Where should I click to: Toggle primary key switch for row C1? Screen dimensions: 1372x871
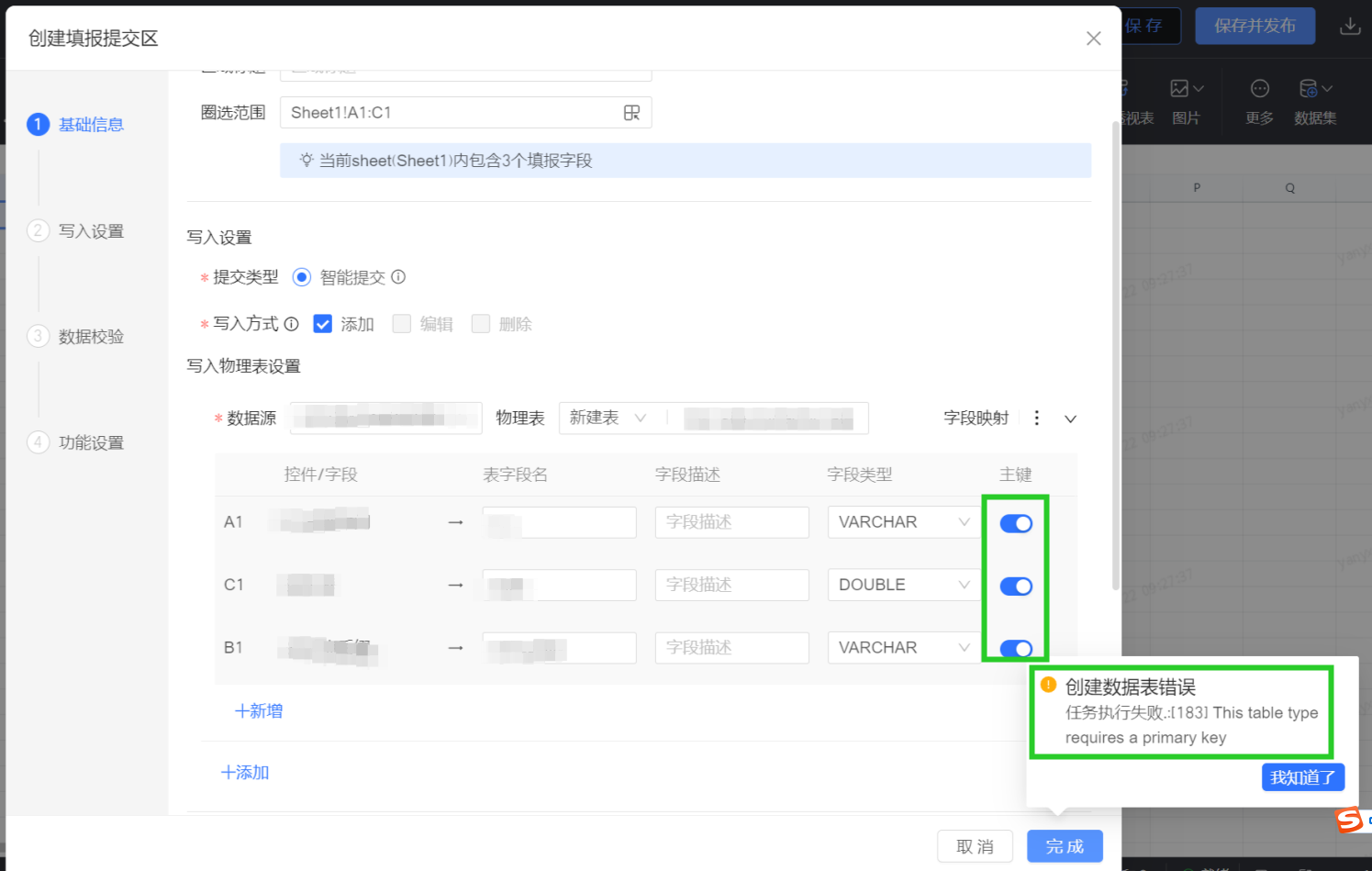click(x=1016, y=586)
